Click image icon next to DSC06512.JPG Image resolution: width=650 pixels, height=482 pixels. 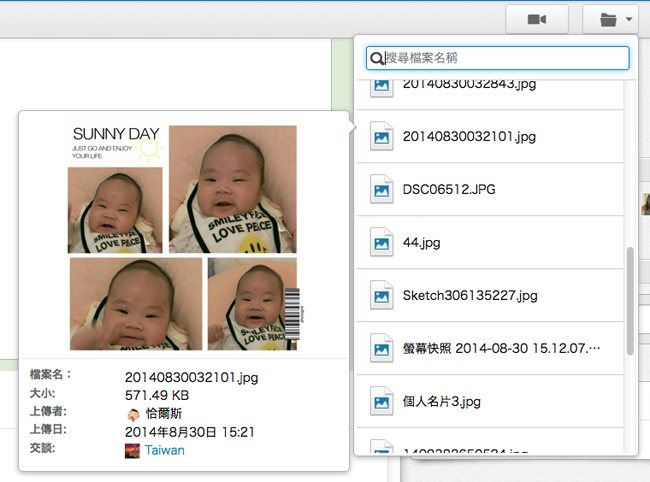point(381,189)
